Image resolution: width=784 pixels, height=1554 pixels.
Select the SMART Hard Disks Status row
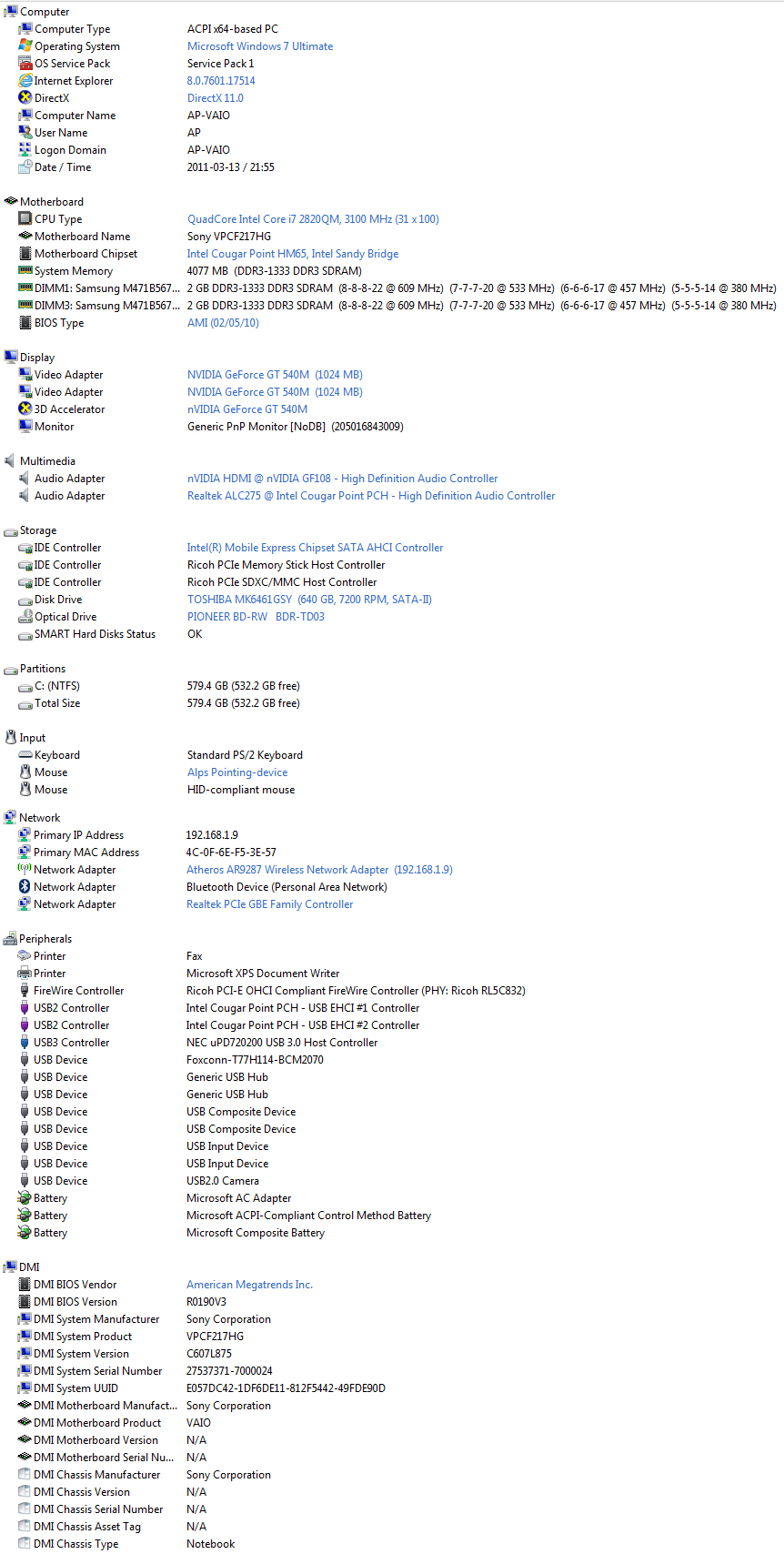(x=110, y=634)
